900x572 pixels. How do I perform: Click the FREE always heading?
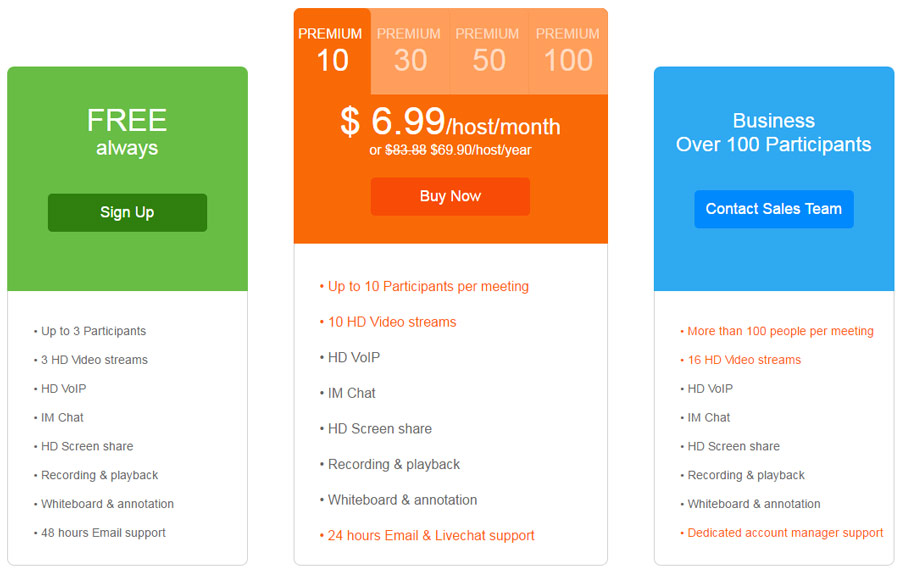127,131
